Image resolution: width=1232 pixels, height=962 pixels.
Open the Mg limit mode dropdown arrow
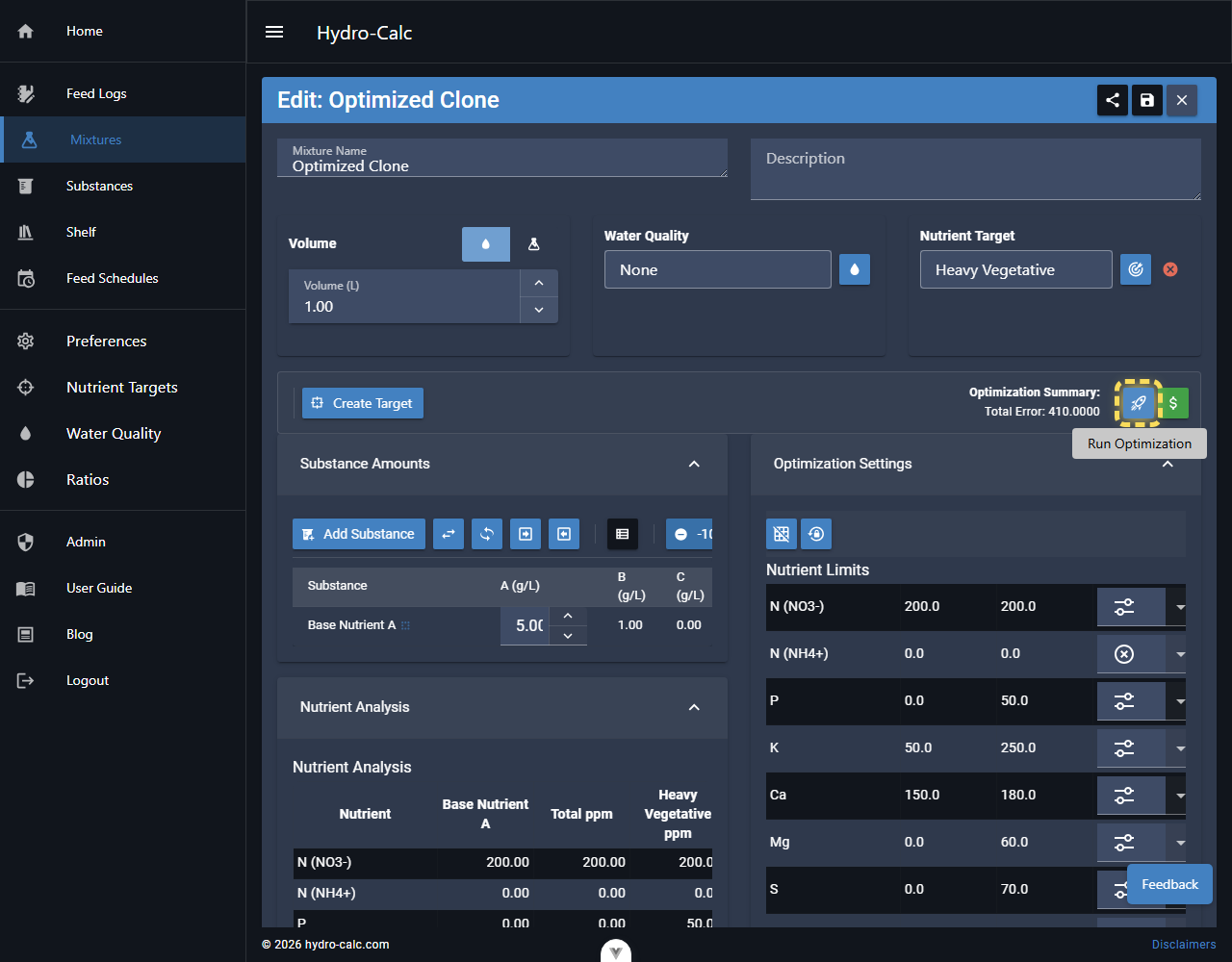tap(1180, 843)
